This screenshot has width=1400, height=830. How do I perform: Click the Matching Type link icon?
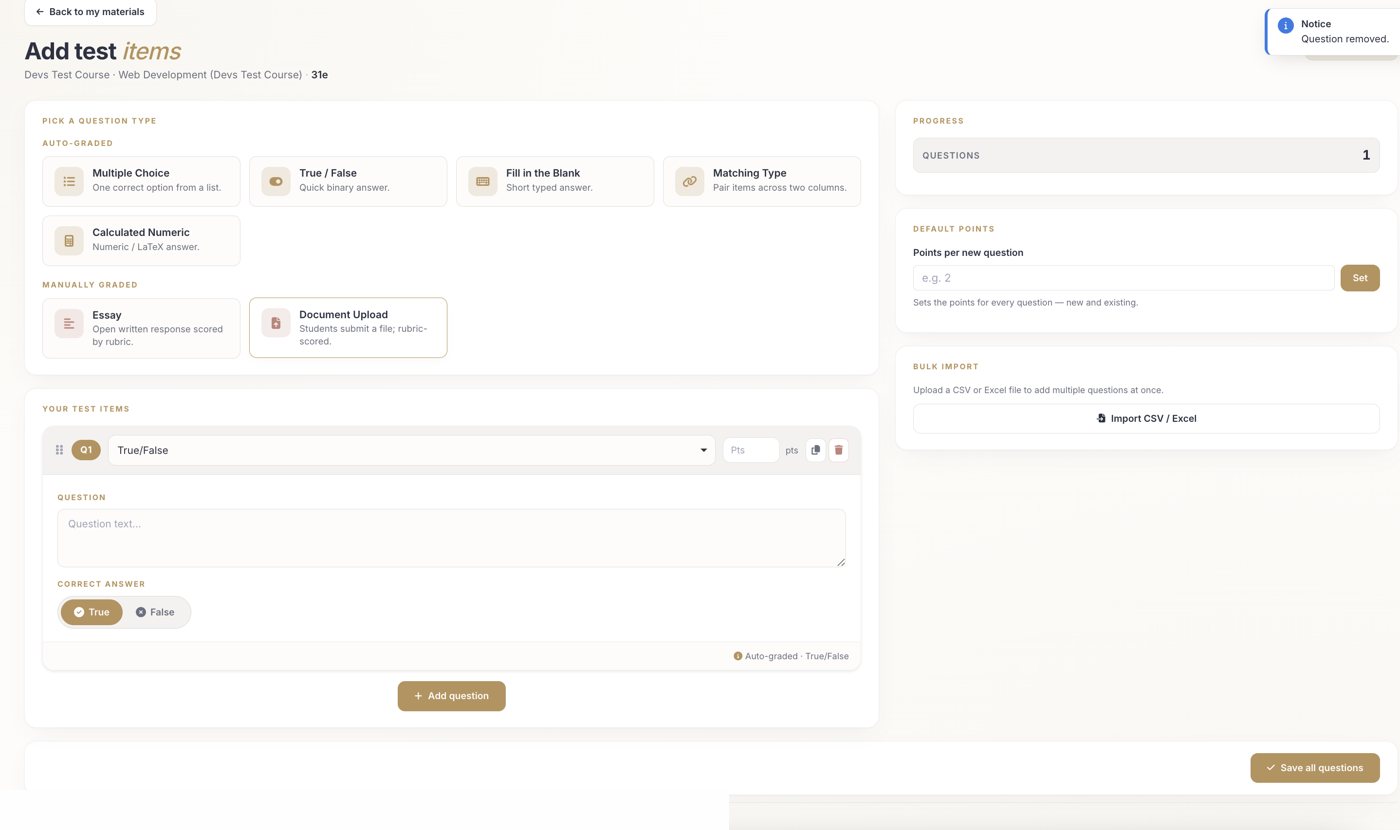coord(689,181)
